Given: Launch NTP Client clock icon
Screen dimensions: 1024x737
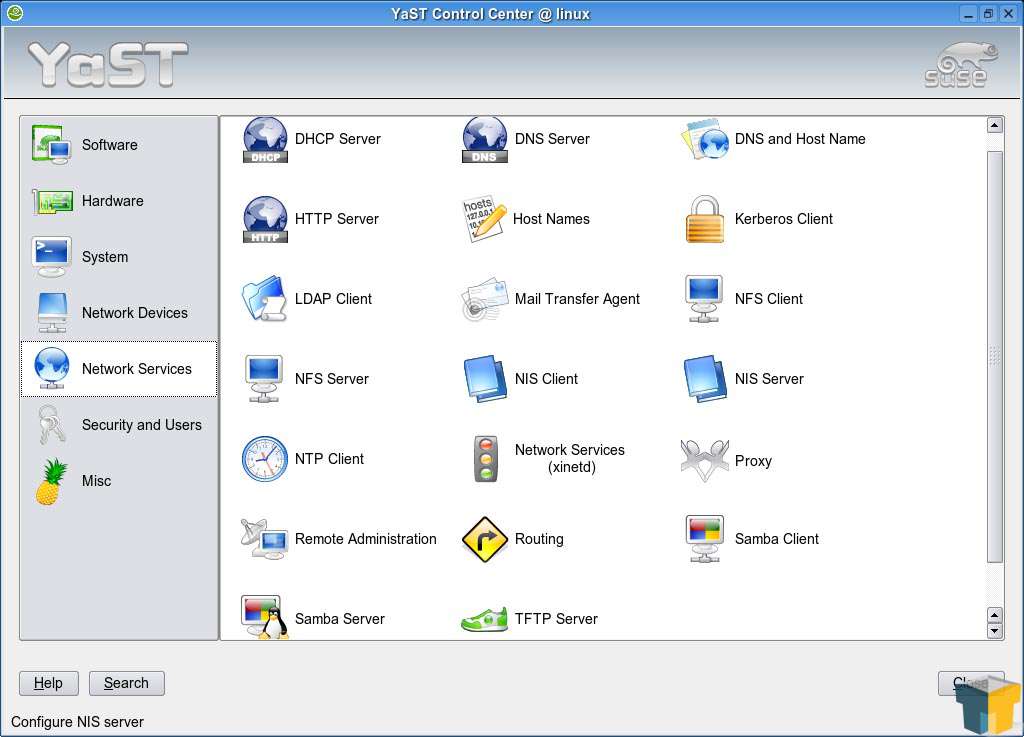Looking at the screenshot, I should (x=264, y=459).
